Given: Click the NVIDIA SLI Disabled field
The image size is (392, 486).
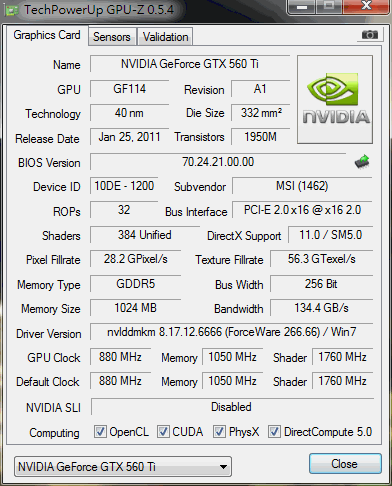Looking at the screenshot, I should (x=232, y=407).
